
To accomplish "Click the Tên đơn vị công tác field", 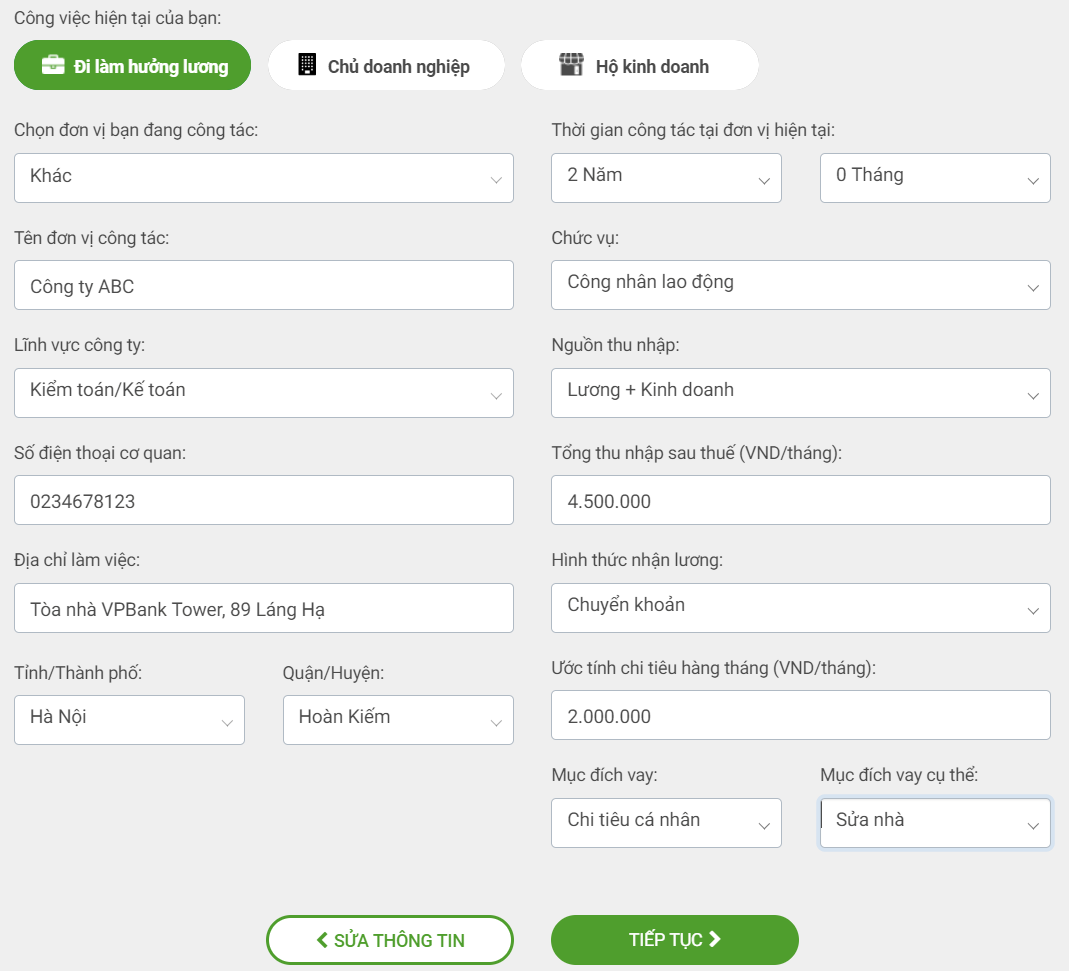I will click(264, 285).
